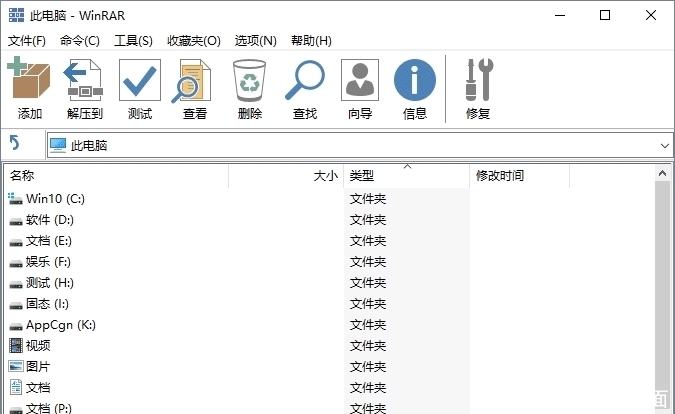Image resolution: width=675 pixels, height=414 pixels.
Task: Open the Wizard (向导) toolbar icon
Action: (360, 80)
